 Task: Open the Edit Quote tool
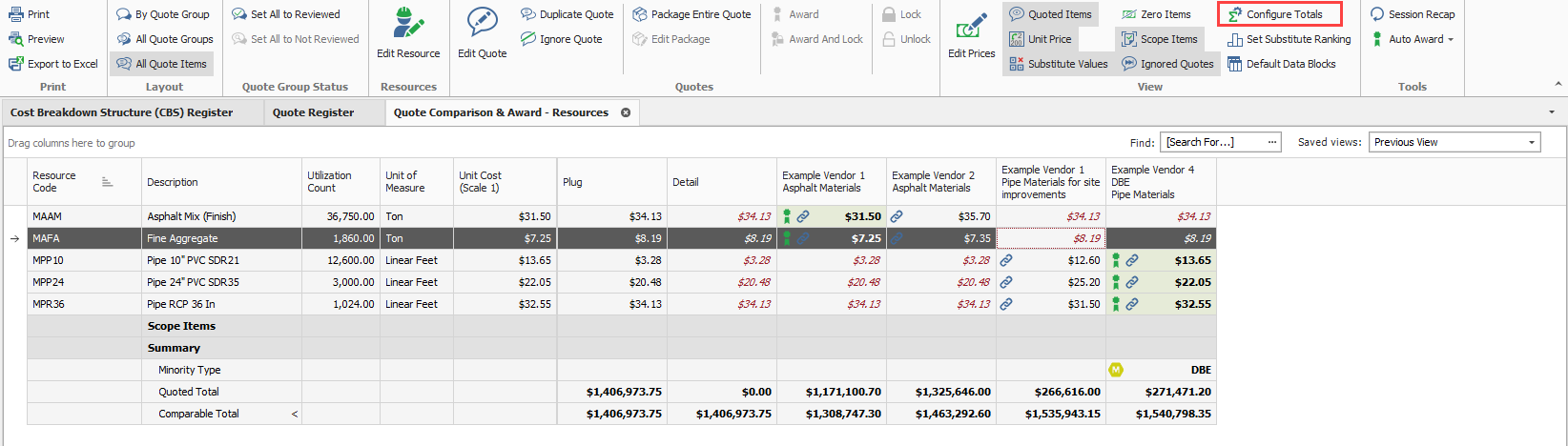(482, 33)
